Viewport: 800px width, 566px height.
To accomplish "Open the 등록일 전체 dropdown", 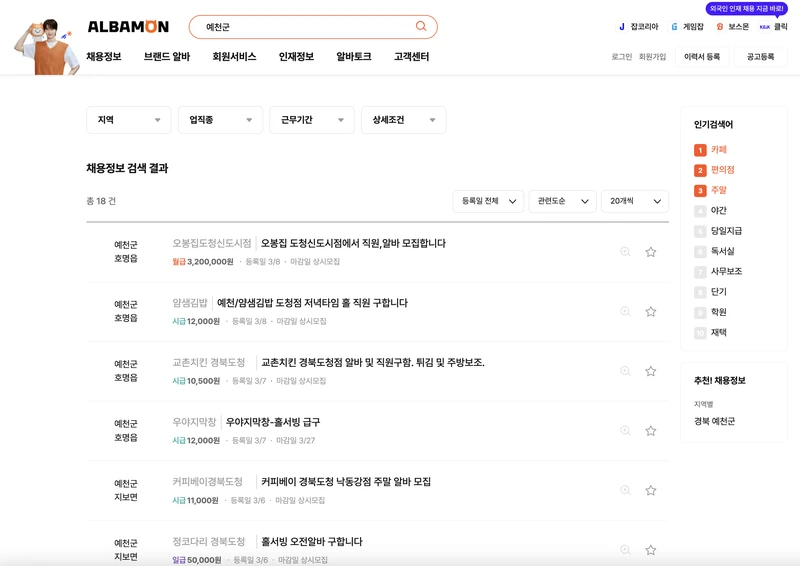I will pos(488,201).
